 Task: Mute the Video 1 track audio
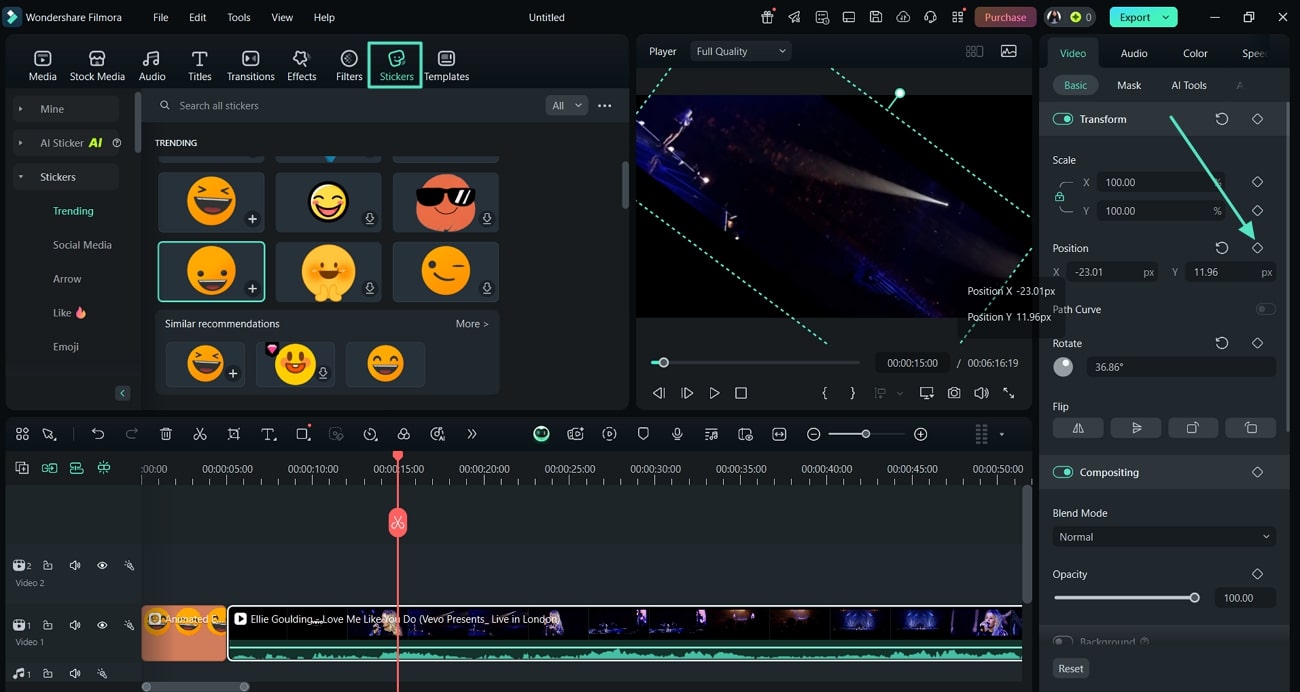click(x=75, y=625)
